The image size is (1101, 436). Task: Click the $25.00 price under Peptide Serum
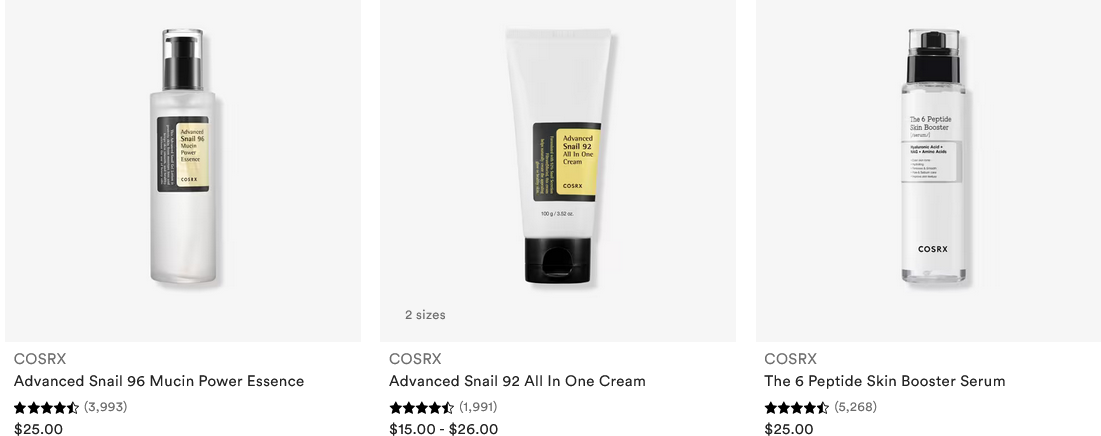pos(789,429)
